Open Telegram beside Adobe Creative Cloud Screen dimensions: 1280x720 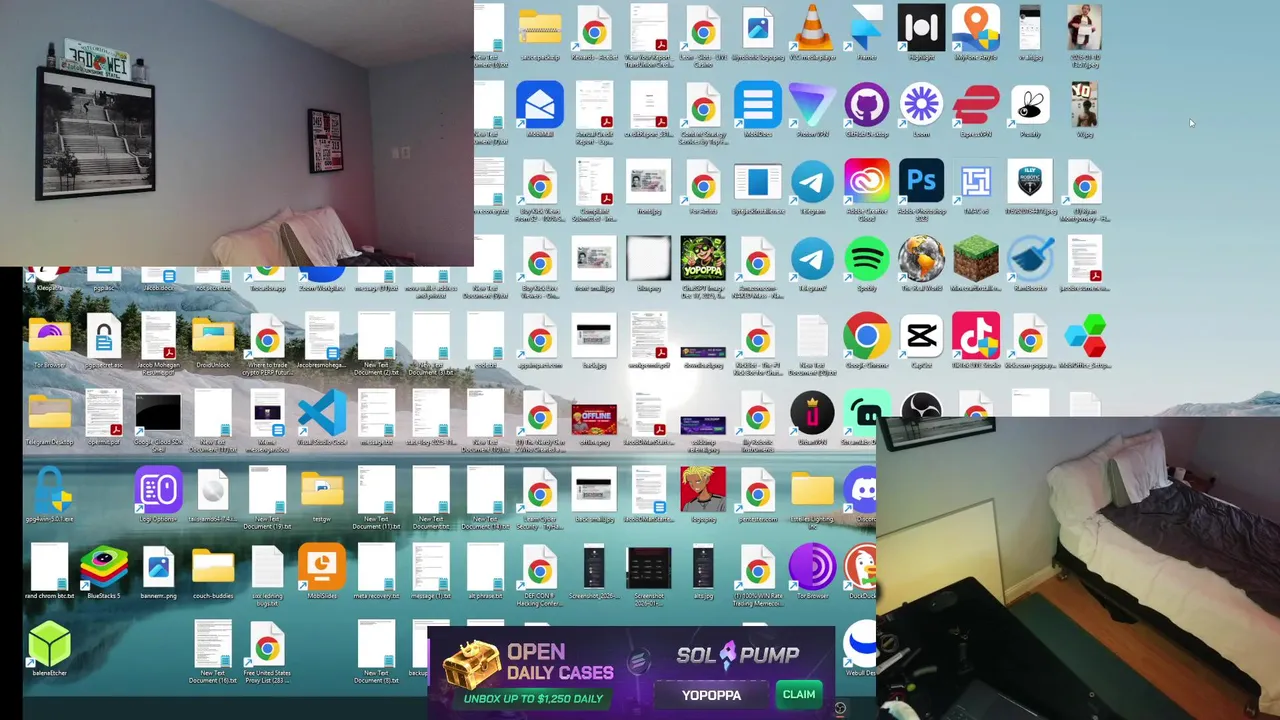tap(812, 183)
